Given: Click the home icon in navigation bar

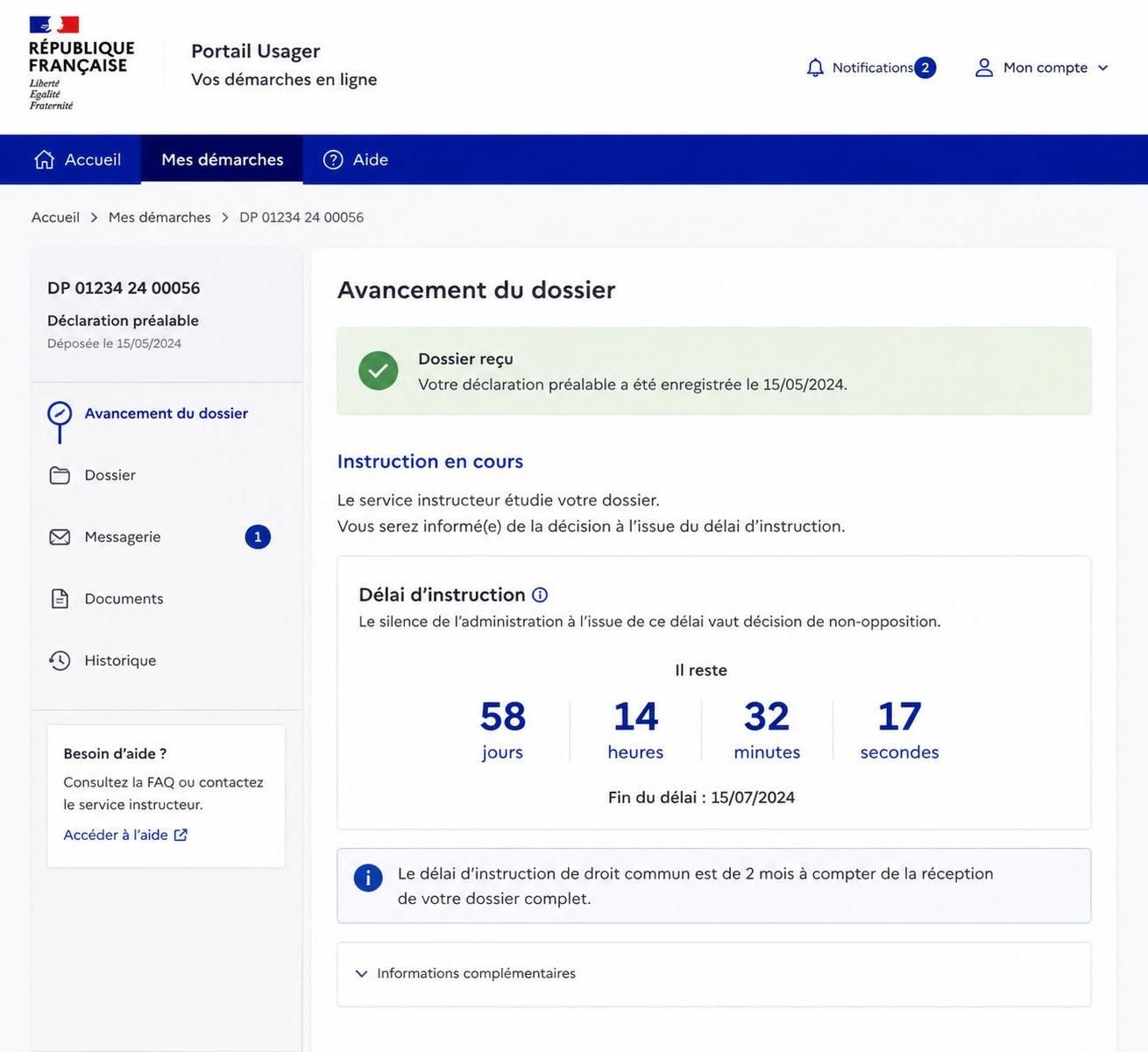Looking at the screenshot, I should tap(44, 159).
